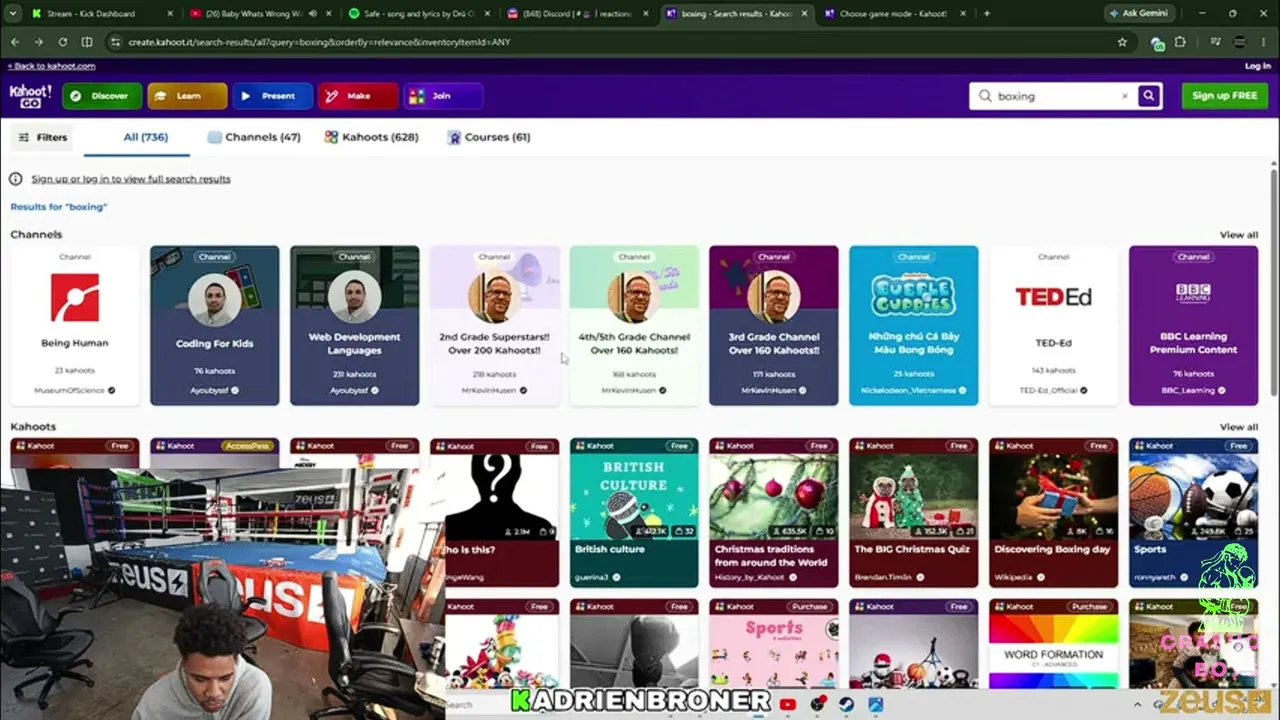Reload the page
This screenshot has height=720, width=1280.
[x=62, y=42]
